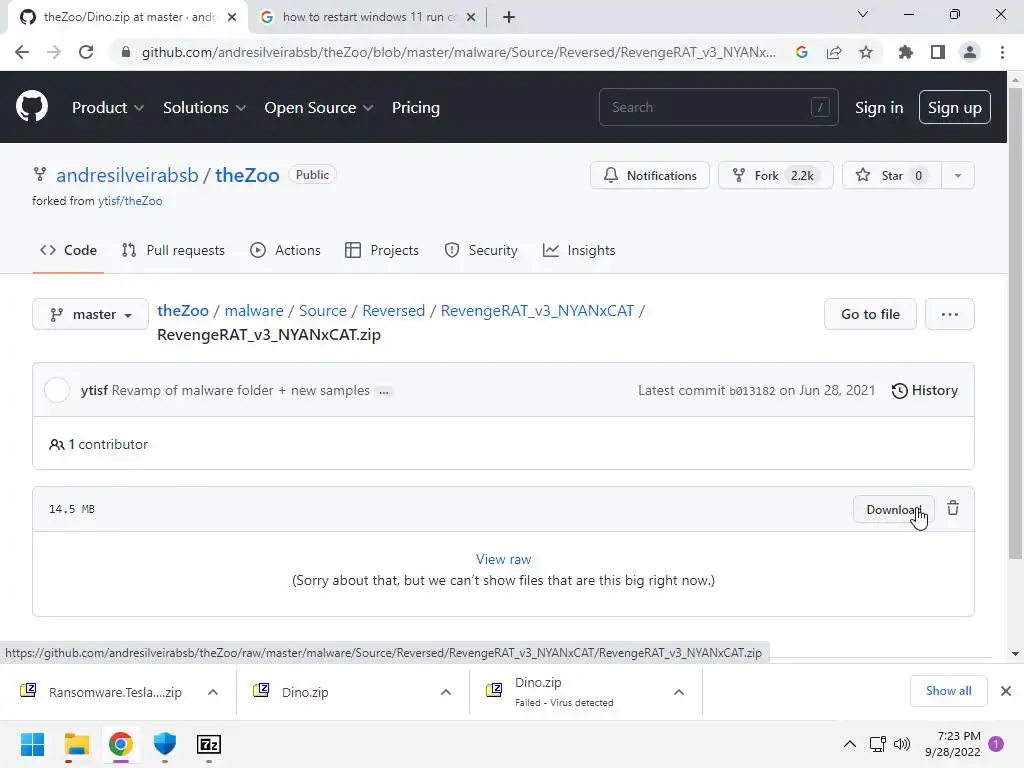
Task: Open the malware folder breadcrumb
Action: click(254, 311)
